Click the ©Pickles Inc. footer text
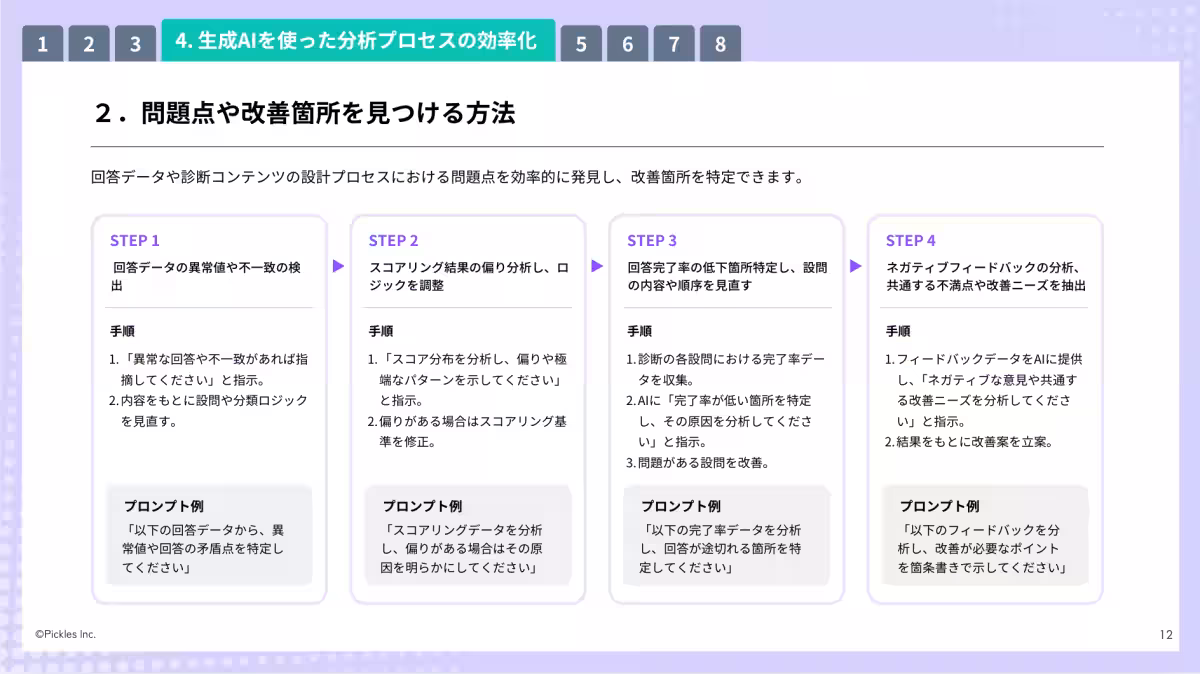The width and height of the screenshot is (1200, 674). click(64, 634)
